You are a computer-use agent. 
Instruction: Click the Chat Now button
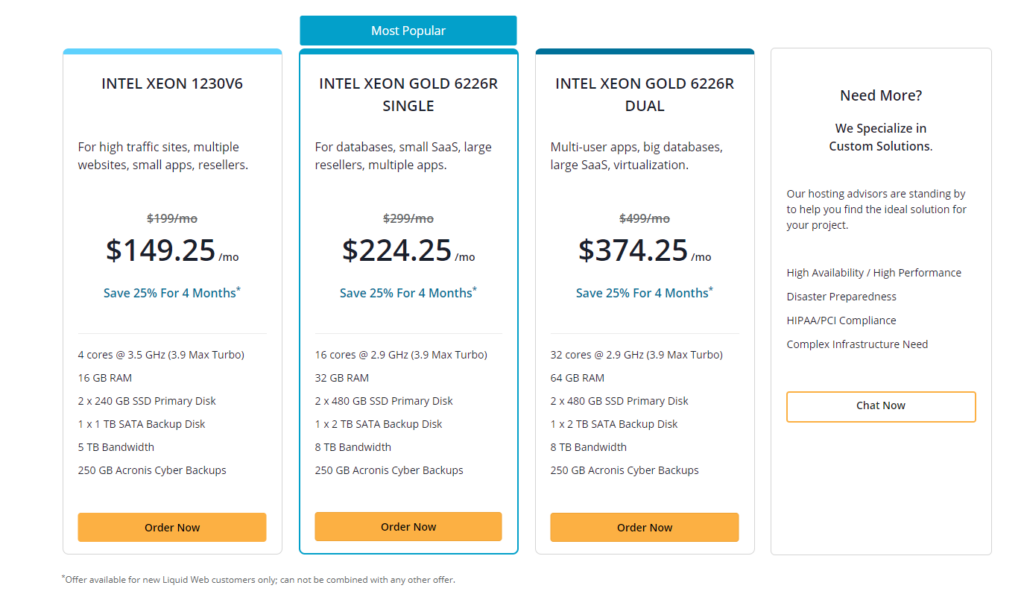[881, 406]
